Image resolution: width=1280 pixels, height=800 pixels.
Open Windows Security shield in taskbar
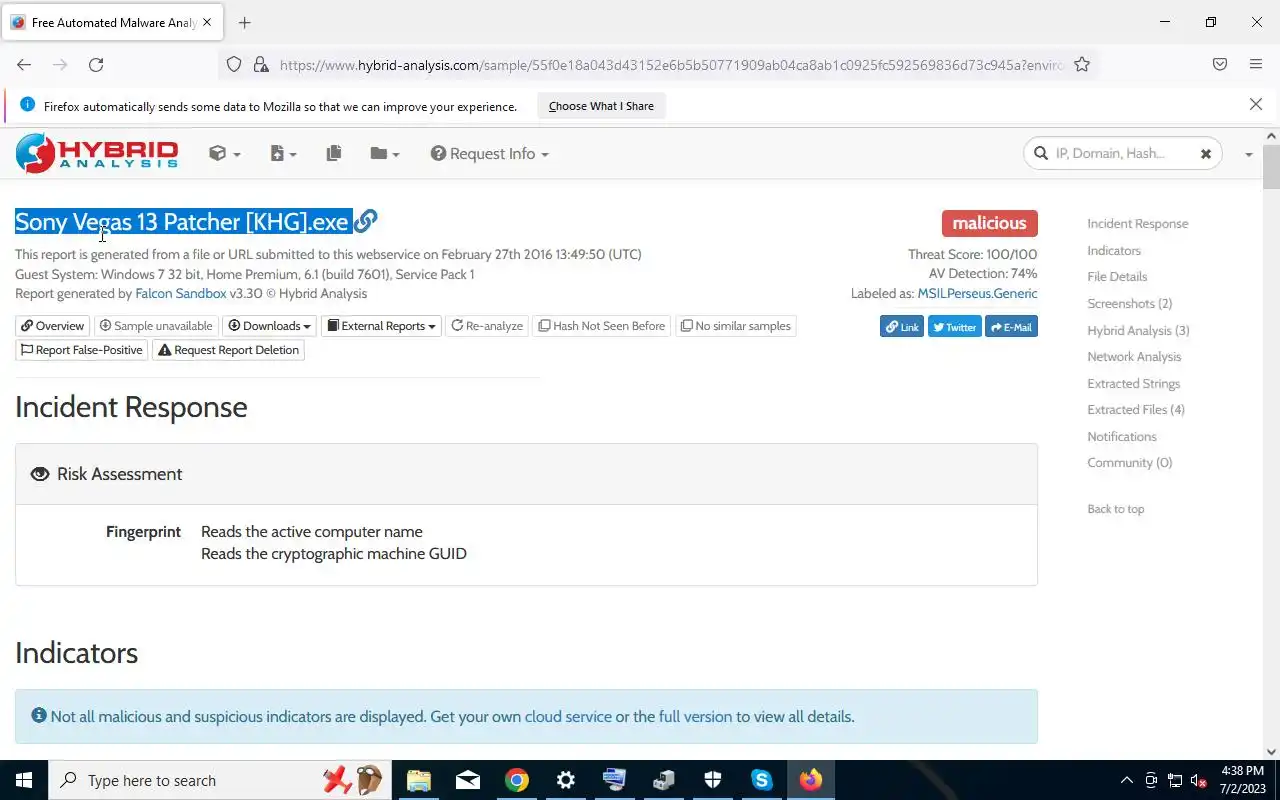(713, 780)
